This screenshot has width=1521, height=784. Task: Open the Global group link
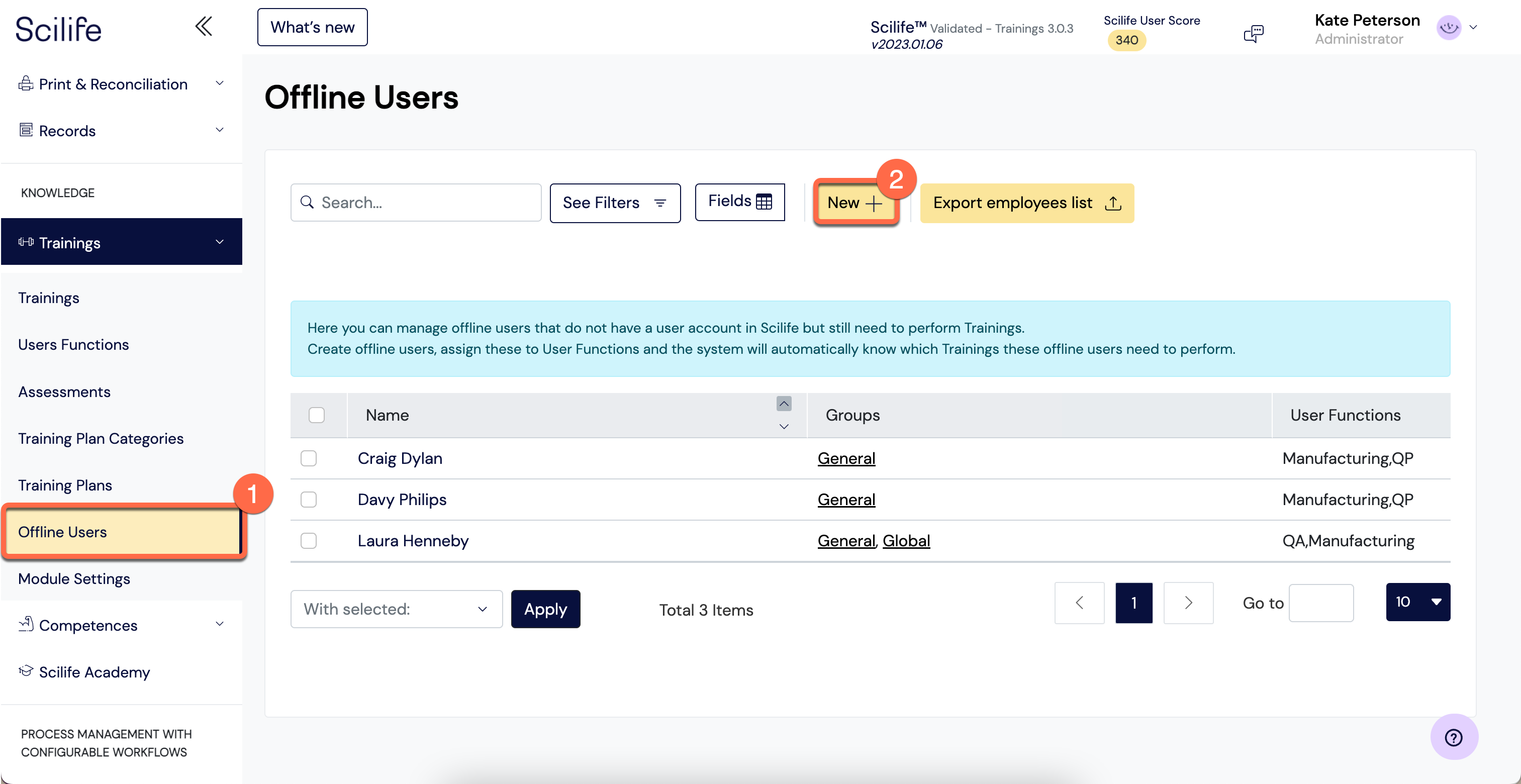coord(906,541)
